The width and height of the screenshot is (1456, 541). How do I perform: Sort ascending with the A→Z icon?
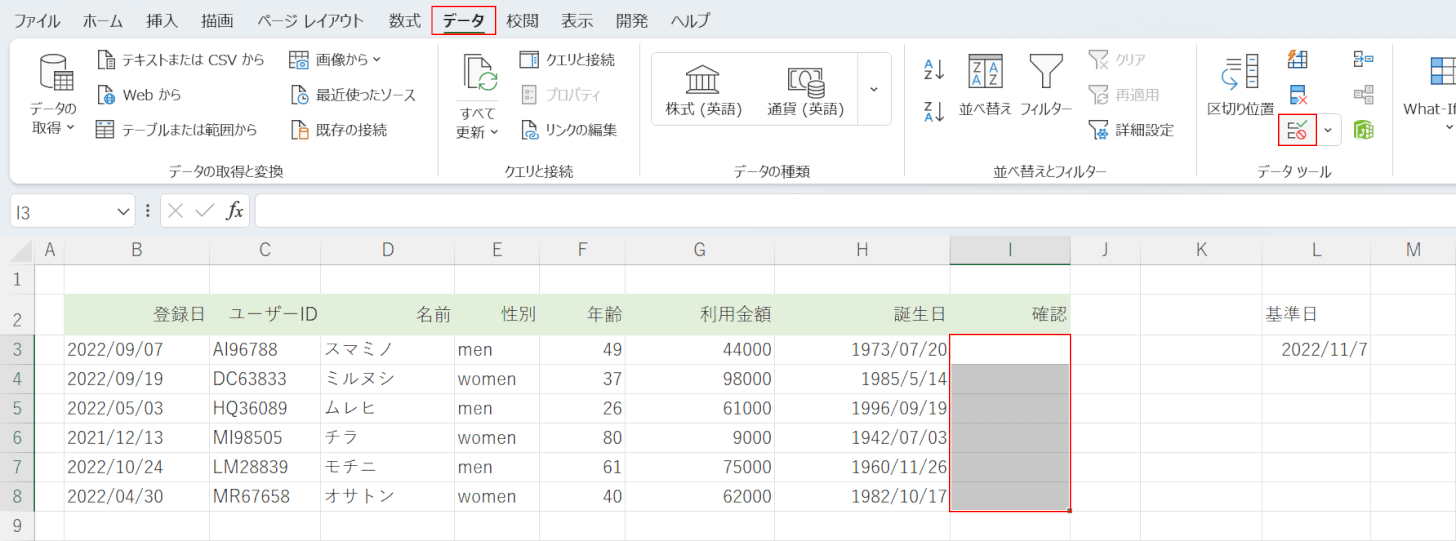tap(933, 69)
